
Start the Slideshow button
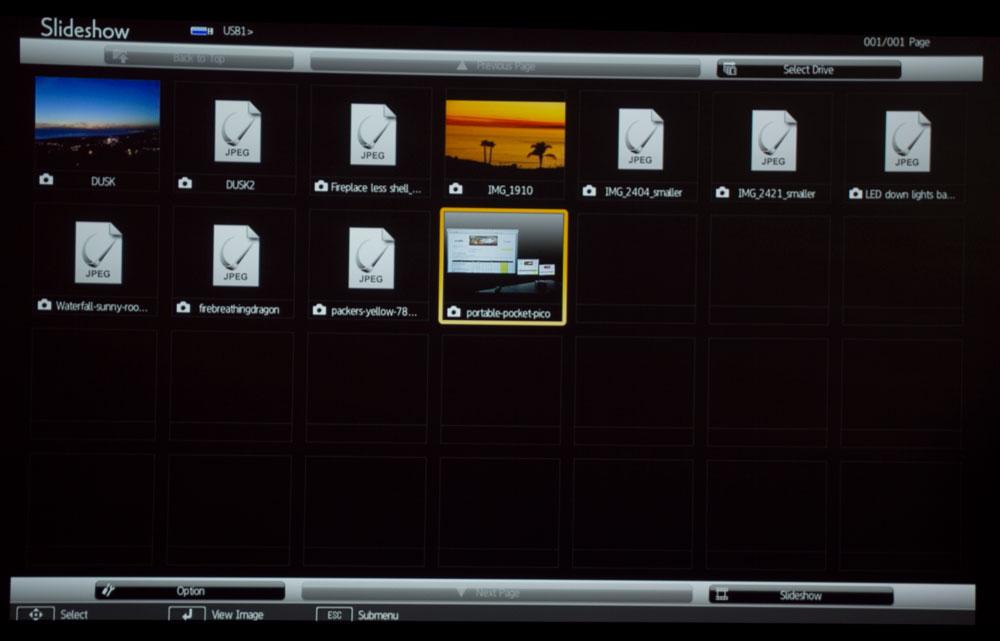[x=801, y=596]
